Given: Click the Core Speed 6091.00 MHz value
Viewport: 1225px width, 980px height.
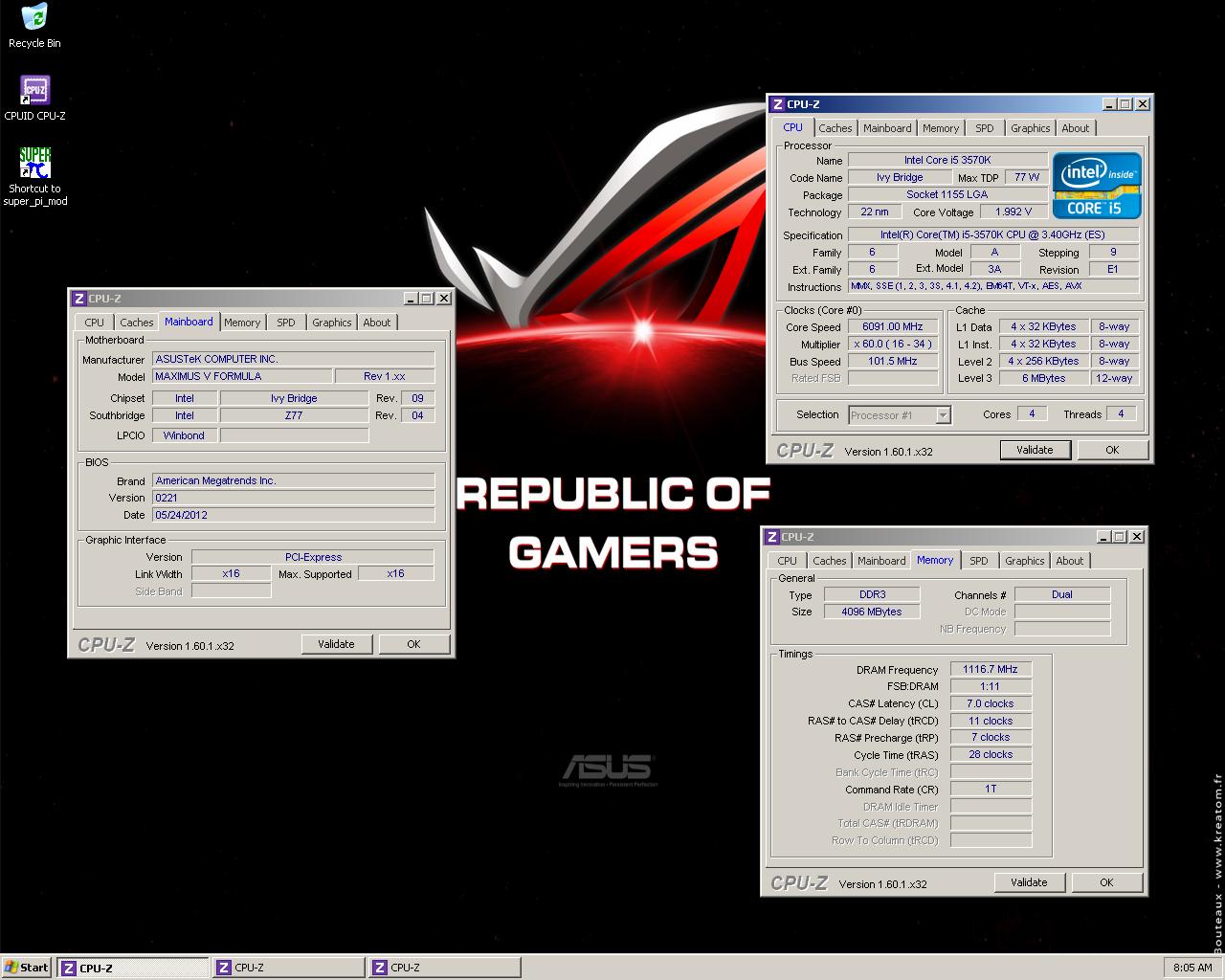Looking at the screenshot, I should [x=893, y=326].
